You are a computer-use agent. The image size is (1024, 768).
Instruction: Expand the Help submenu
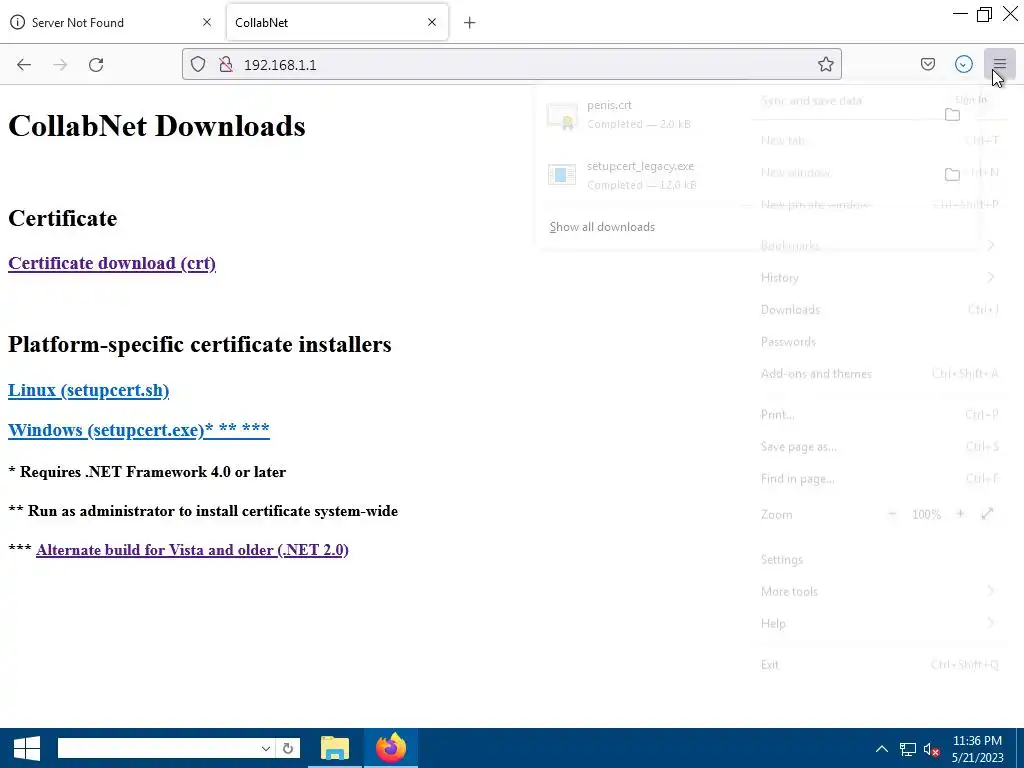(879, 624)
